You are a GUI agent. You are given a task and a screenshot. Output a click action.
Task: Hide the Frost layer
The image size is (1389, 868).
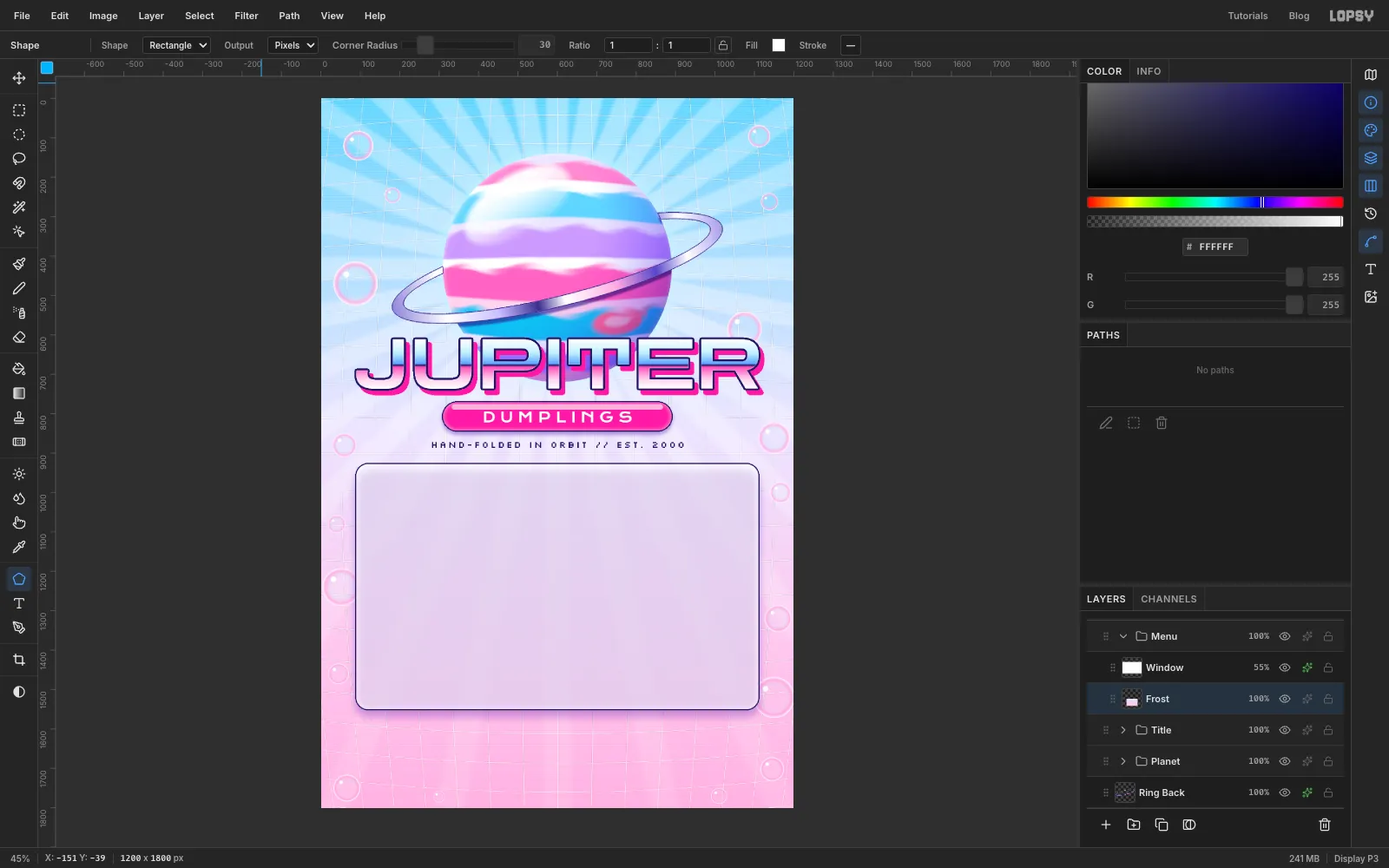1285,699
